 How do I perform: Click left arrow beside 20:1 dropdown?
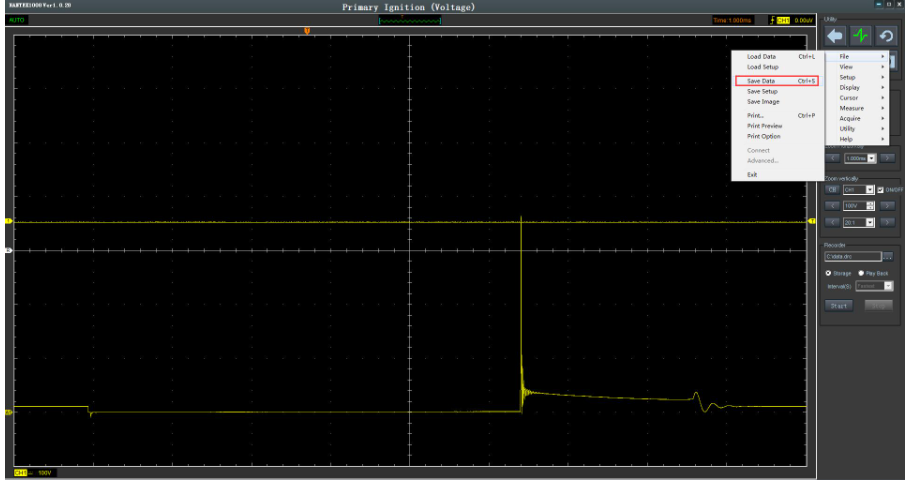(832, 223)
